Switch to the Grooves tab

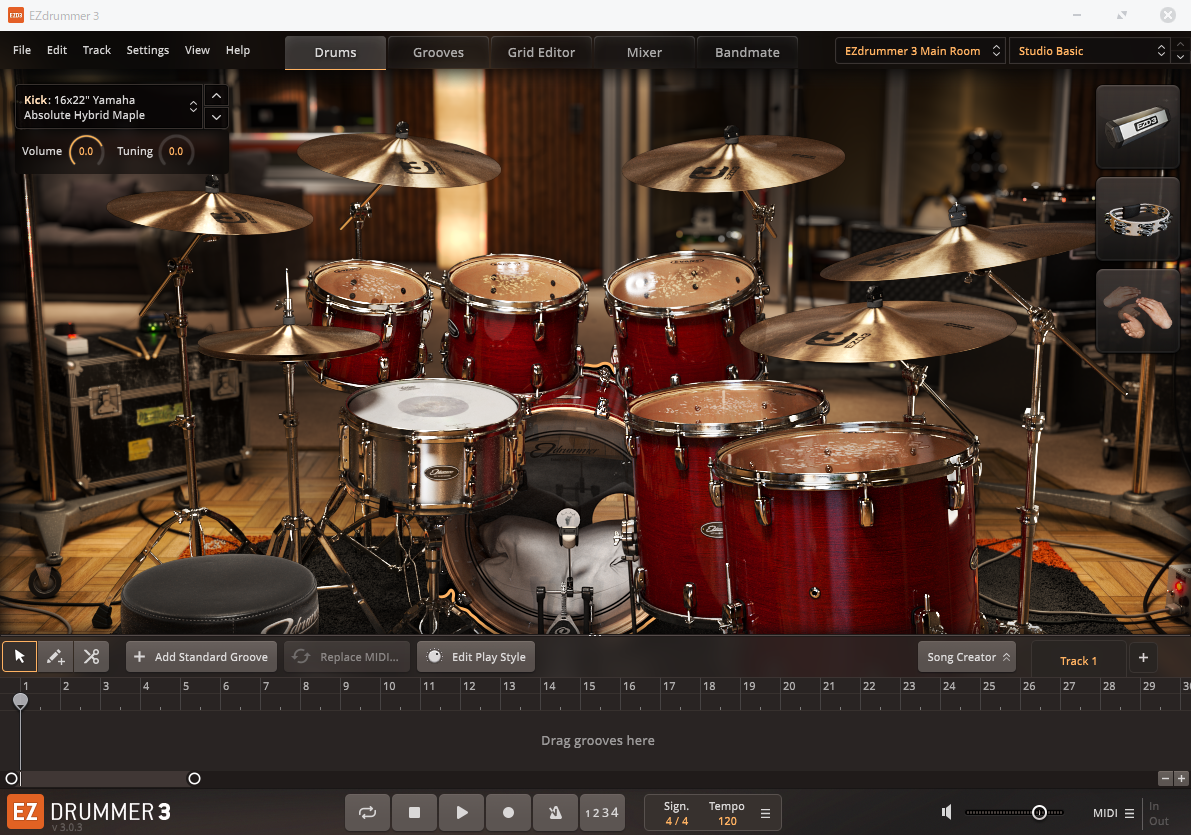[x=438, y=52]
